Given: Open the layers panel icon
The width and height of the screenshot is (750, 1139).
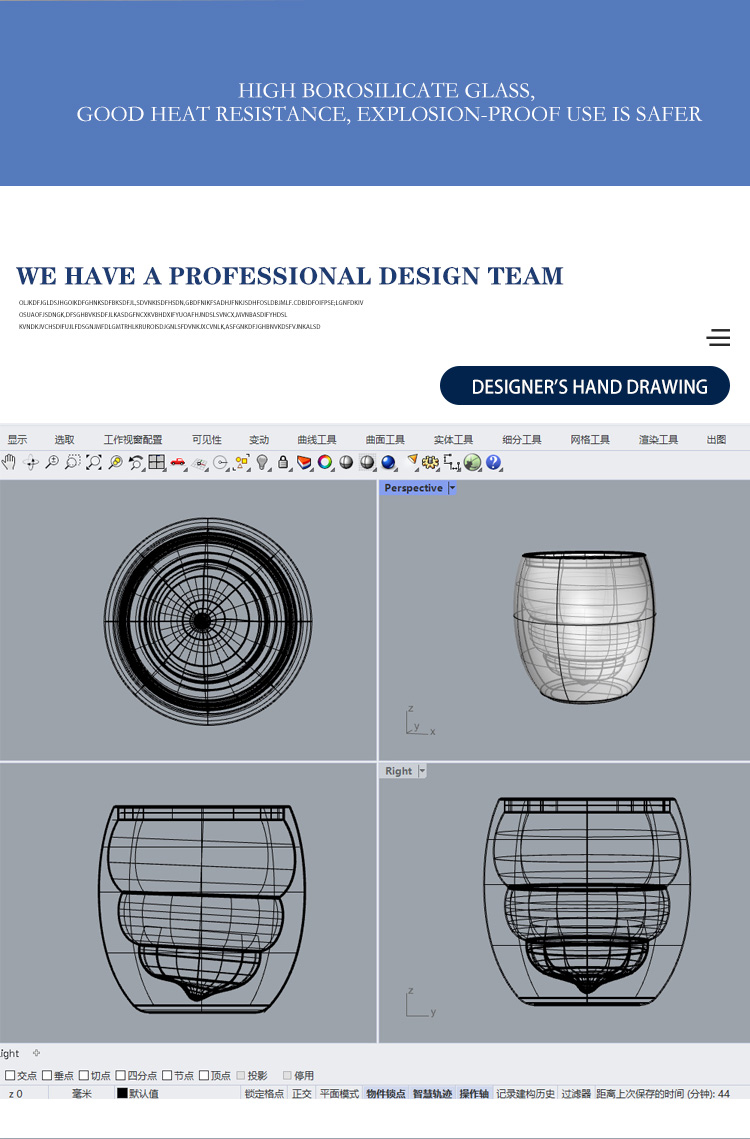Looking at the screenshot, I should 305,462.
